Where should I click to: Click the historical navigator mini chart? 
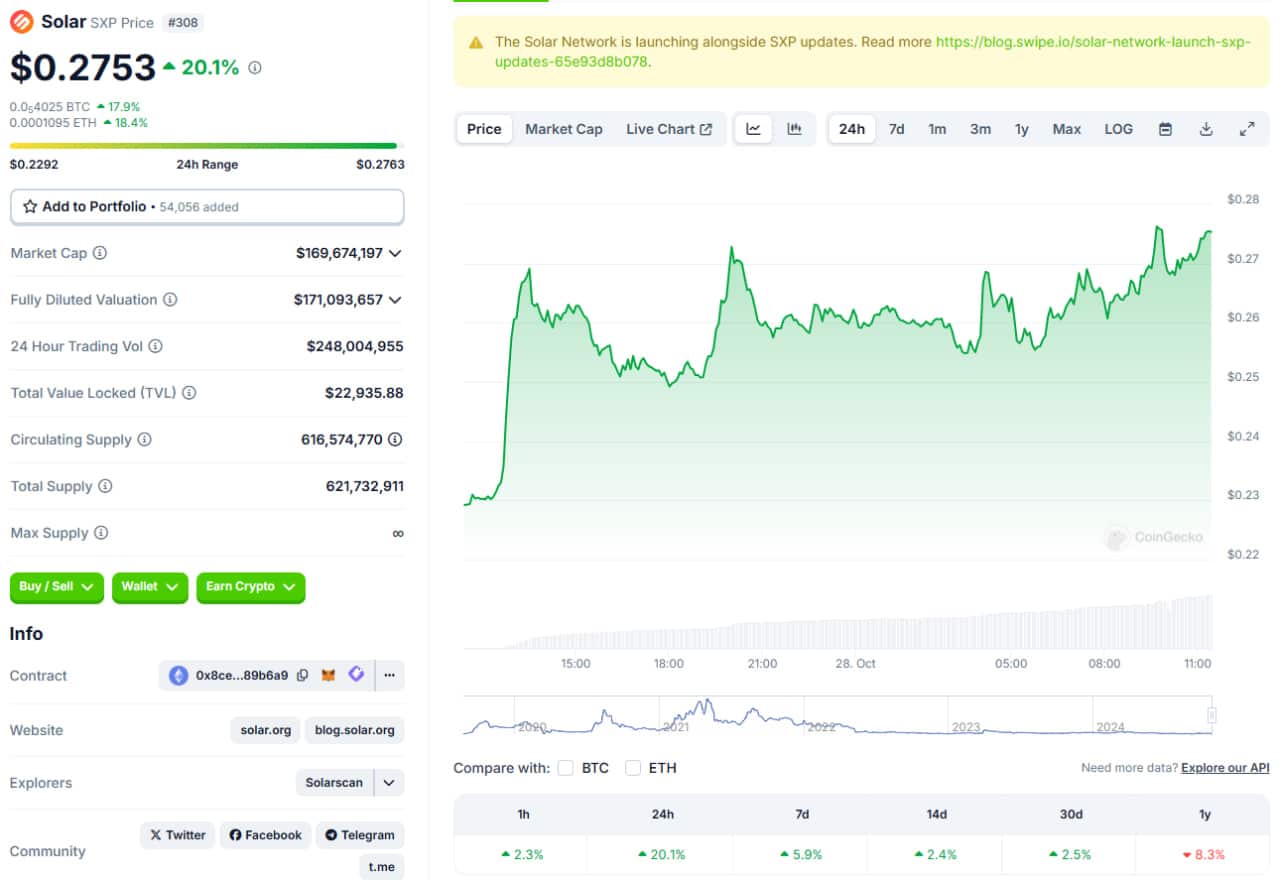pos(838,716)
